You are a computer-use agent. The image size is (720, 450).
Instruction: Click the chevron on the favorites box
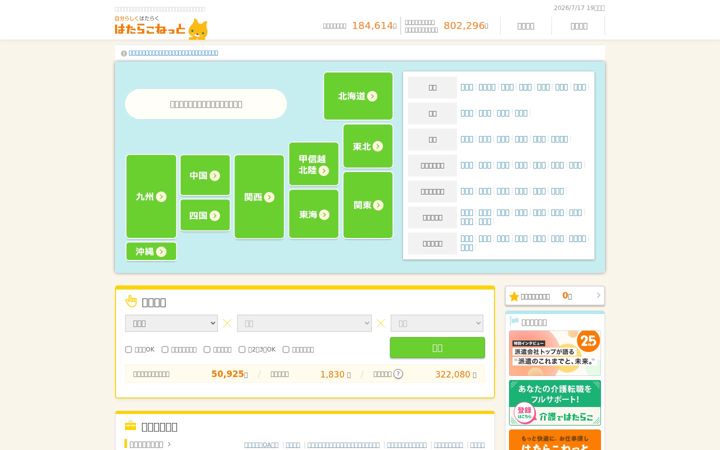coord(598,295)
